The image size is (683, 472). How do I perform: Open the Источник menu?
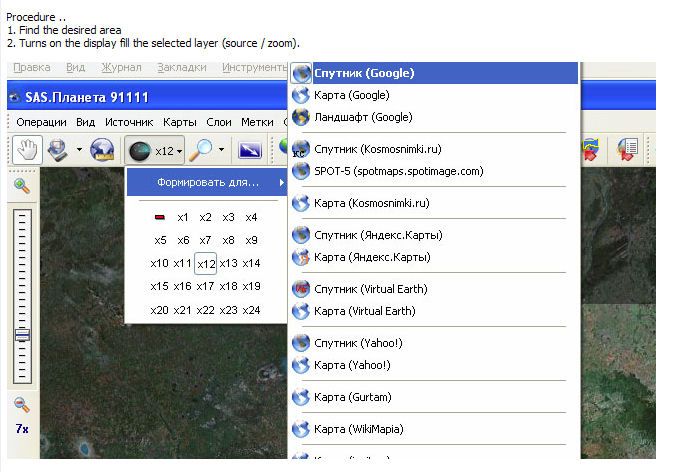click(x=129, y=122)
